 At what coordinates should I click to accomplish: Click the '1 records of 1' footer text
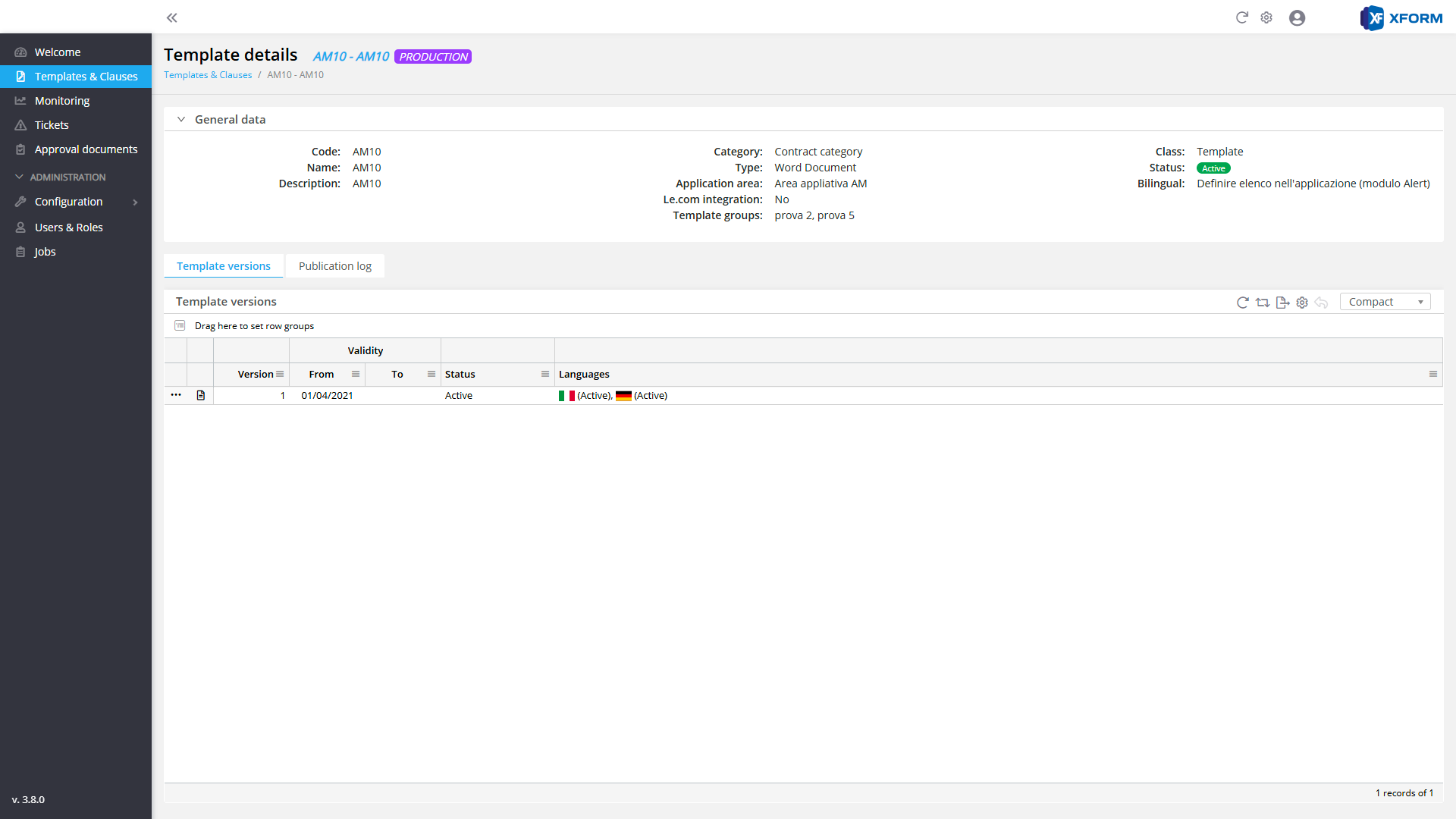[1404, 793]
